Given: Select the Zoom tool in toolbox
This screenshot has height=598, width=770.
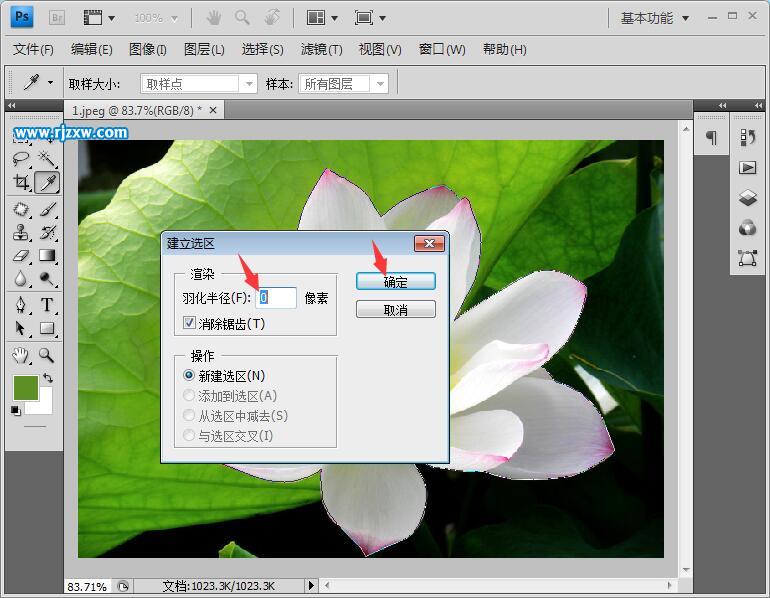Looking at the screenshot, I should pos(47,355).
